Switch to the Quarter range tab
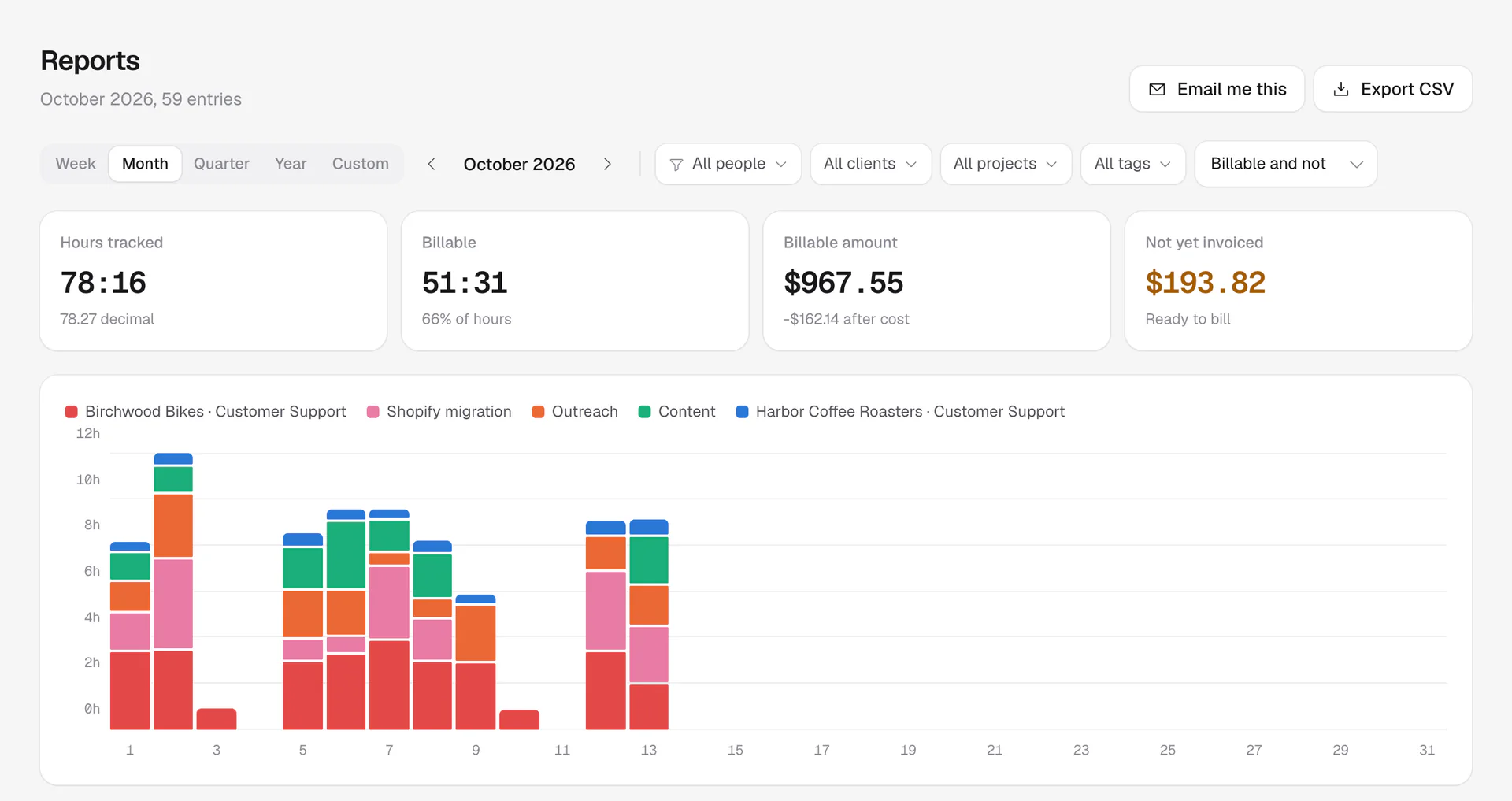The width and height of the screenshot is (1512, 801). pos(221,164)
